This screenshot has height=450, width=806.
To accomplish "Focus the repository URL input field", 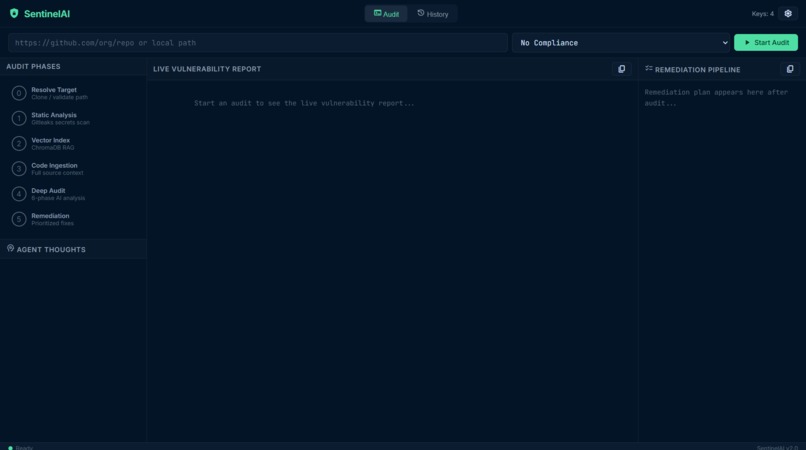I will (258, 43).
